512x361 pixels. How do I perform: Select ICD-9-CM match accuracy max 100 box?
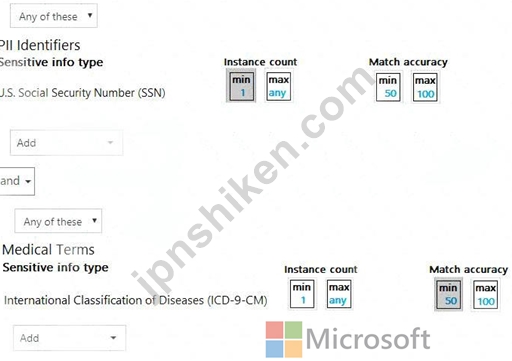point(486,294)
